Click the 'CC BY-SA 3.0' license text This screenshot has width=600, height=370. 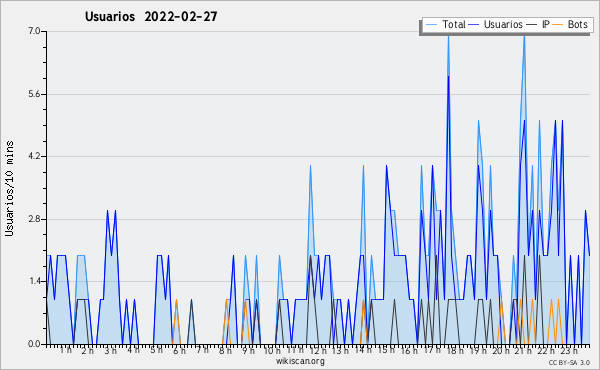[569, 362]
